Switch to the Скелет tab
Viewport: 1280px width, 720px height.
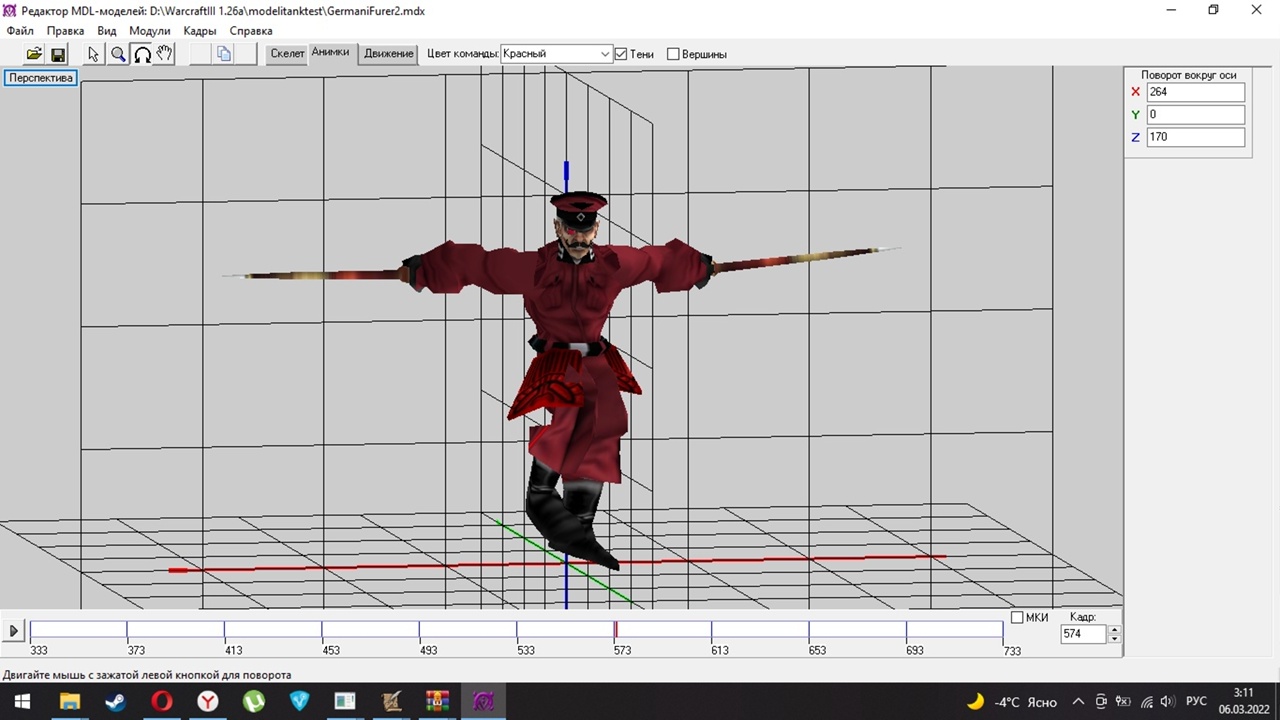click(x=287, y=54)
